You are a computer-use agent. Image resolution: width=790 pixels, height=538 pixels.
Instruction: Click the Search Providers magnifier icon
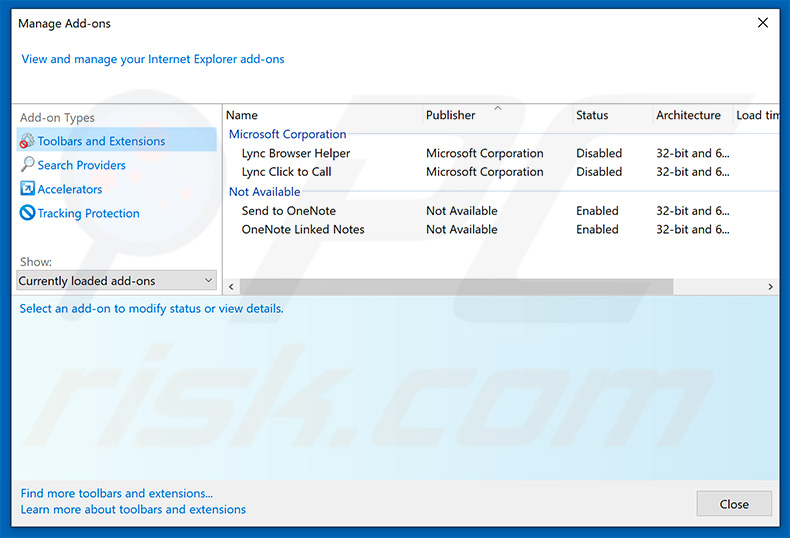point(27,165)
